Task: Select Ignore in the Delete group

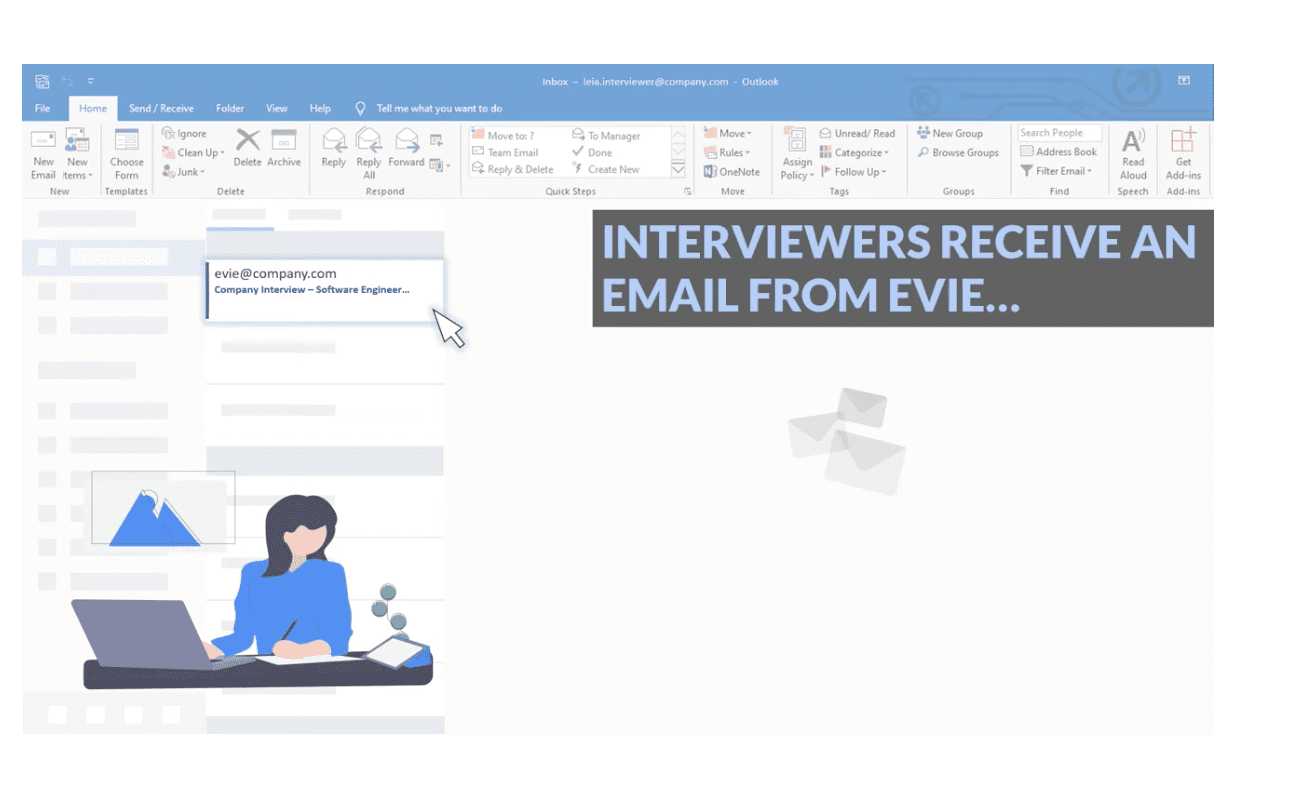Action: (185, 133)
